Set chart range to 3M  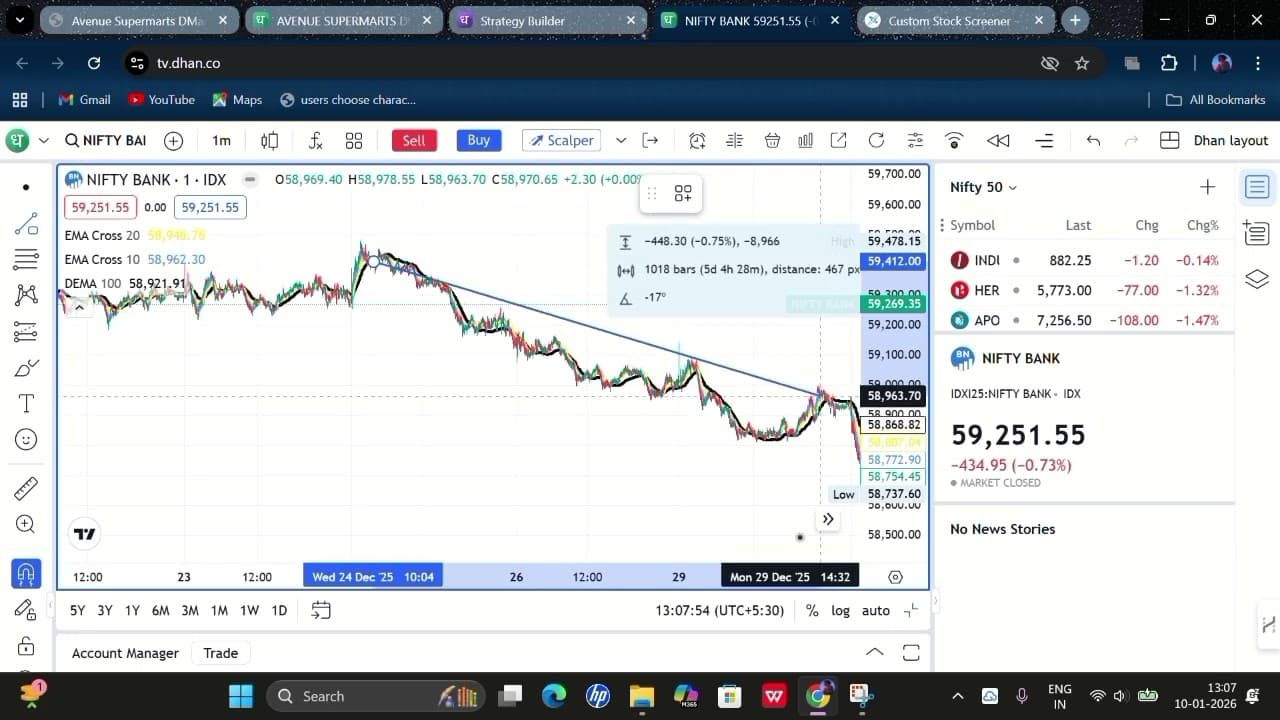190,610
